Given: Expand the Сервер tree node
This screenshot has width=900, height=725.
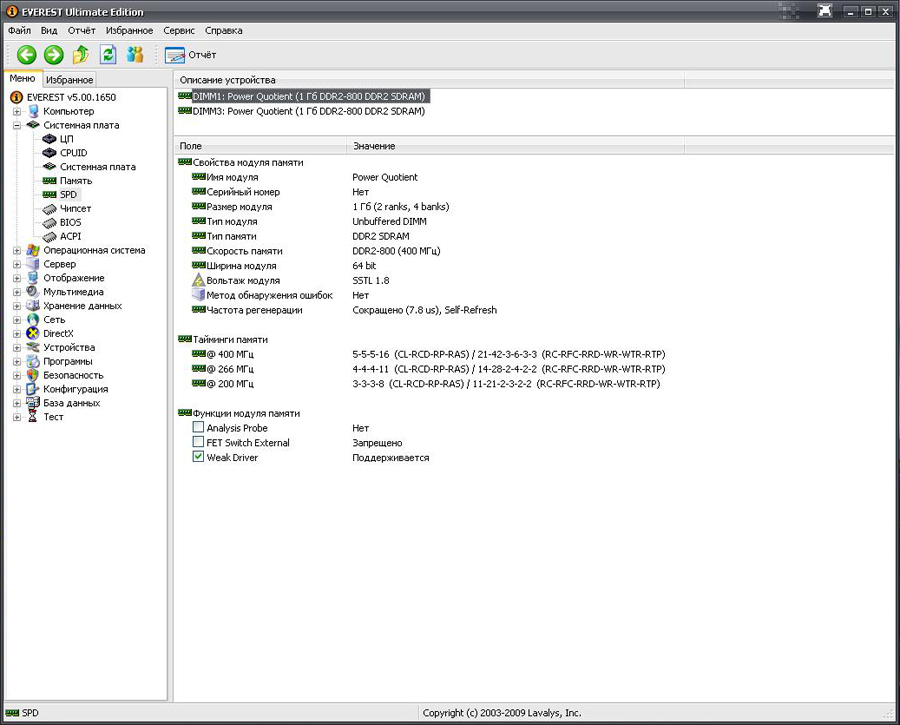Looking at the screenshot, I should [x=17, y=264].
